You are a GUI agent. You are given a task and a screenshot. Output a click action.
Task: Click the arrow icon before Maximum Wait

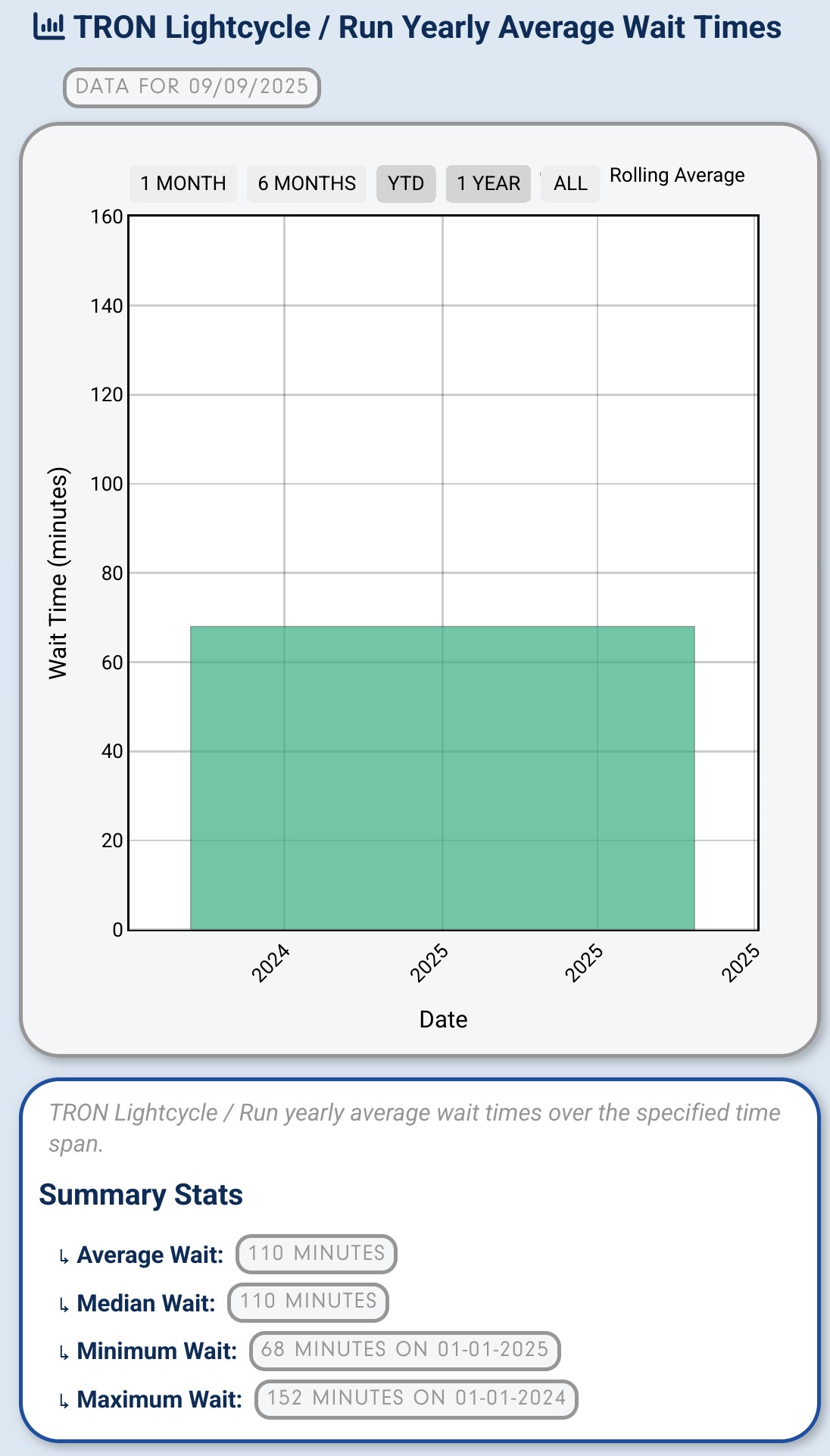tap(64, 1401)
